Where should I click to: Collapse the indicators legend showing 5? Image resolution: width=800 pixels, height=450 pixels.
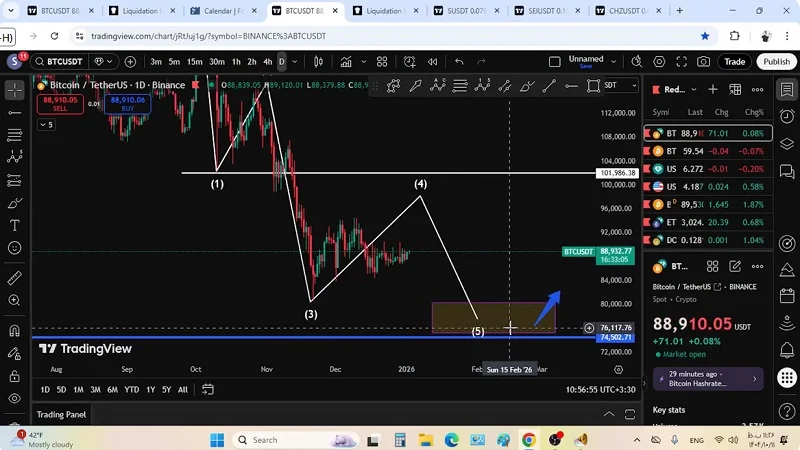point(46,125)
